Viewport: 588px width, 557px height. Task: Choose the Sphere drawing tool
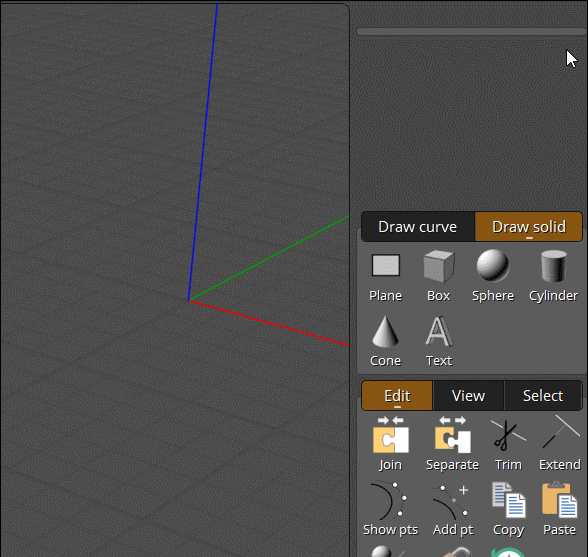pos(493,276)
